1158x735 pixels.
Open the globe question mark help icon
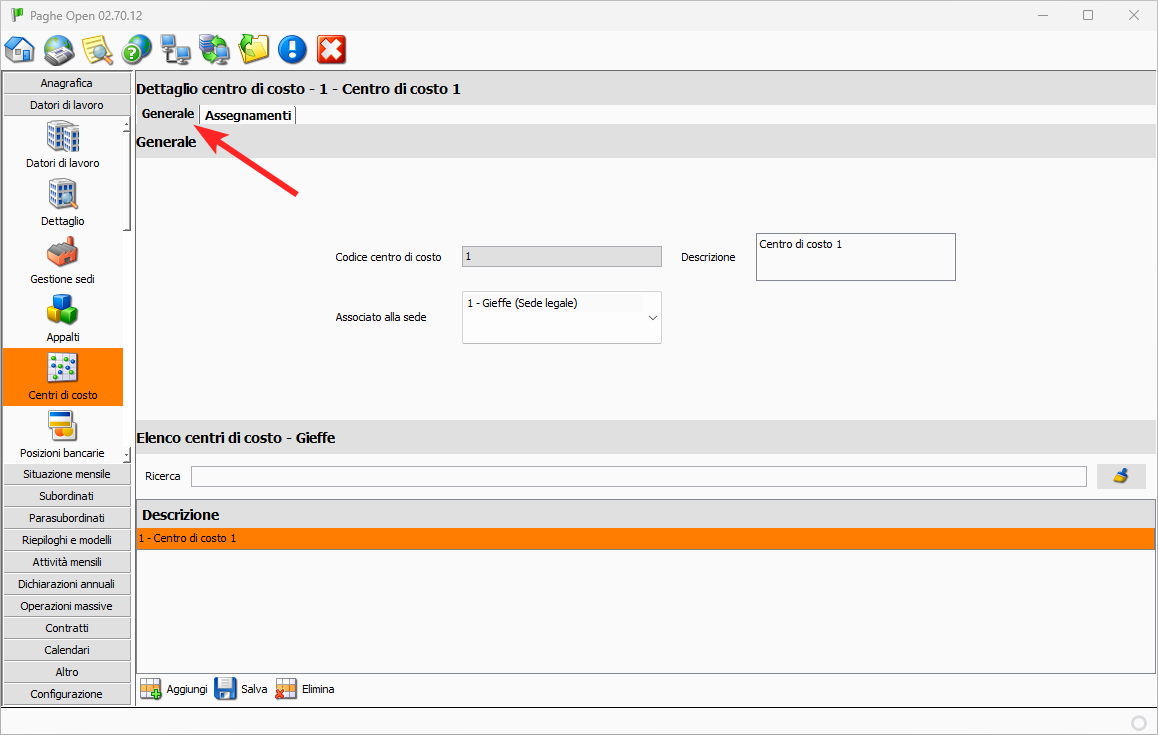pos(136,49)
